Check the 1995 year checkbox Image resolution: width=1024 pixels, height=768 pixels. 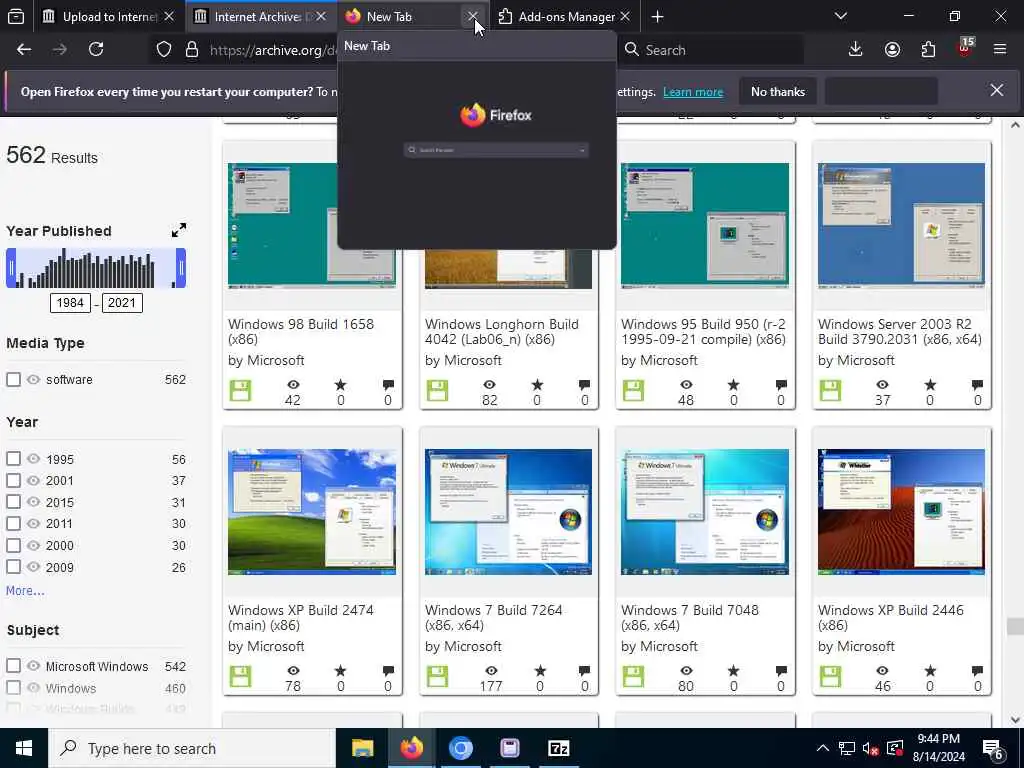click(x=13, y=458)
